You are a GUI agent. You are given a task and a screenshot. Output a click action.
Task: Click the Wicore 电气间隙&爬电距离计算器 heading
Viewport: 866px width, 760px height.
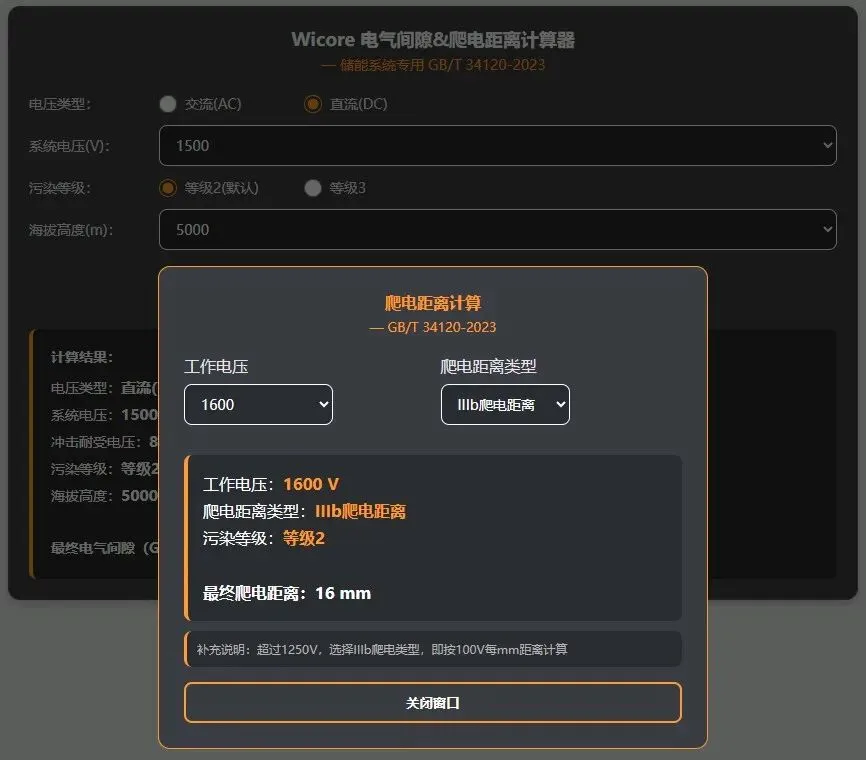[433, 40]
